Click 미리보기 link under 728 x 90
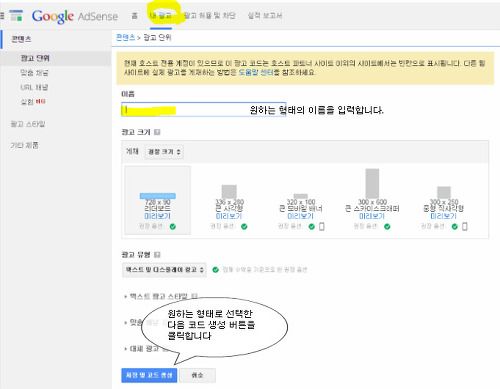Screen dimensions: 500x389 pyautogui.click(x=158, y=216)
